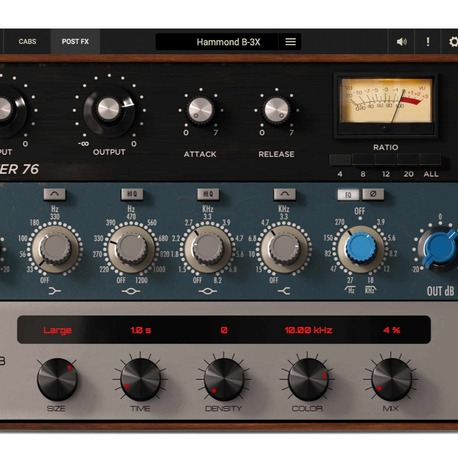Toggle HIQ on the KHz mid band
This screenshot has height=458, width=458.
tap(208, 194)
